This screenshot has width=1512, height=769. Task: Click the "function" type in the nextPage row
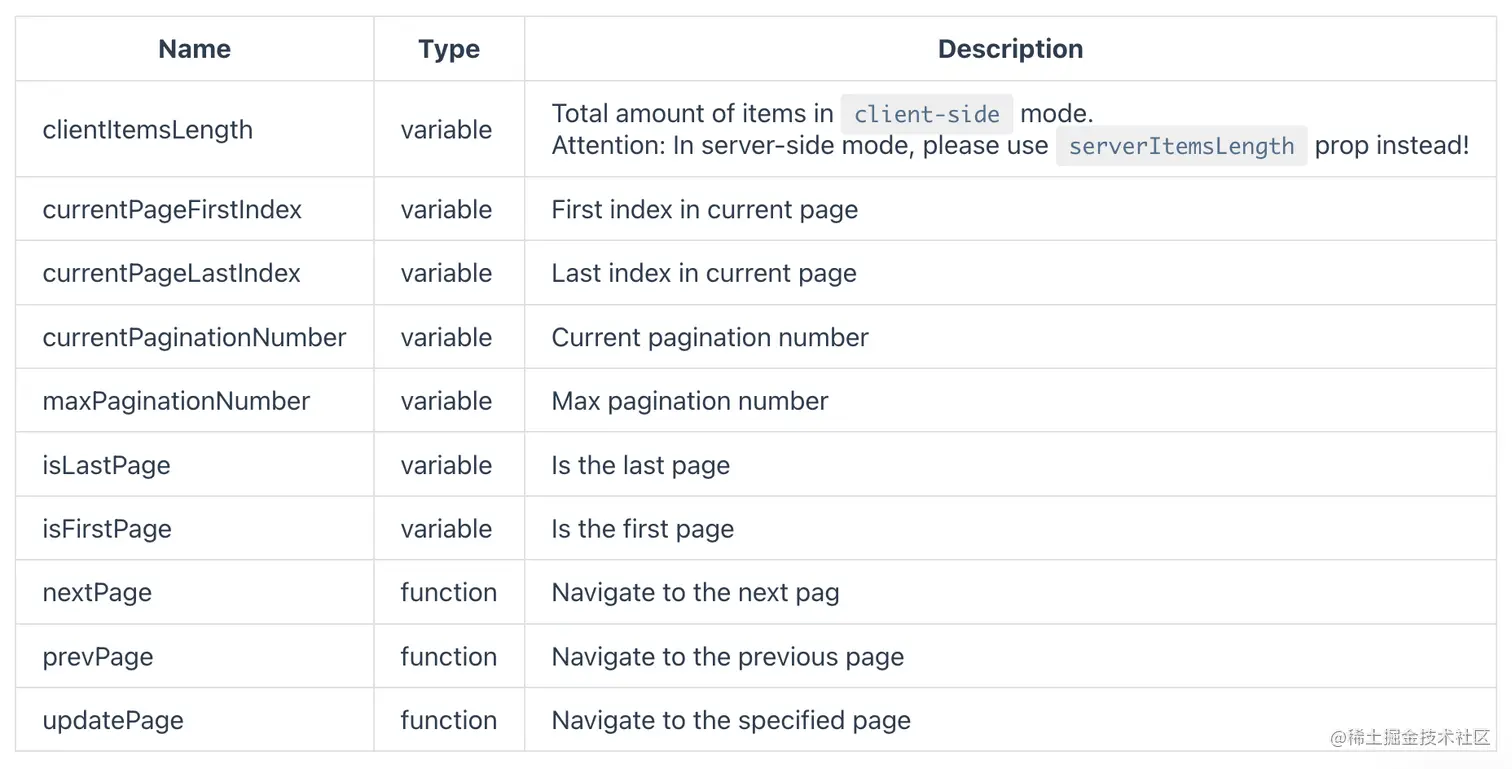pyautogui.click(x=448, y=593)
